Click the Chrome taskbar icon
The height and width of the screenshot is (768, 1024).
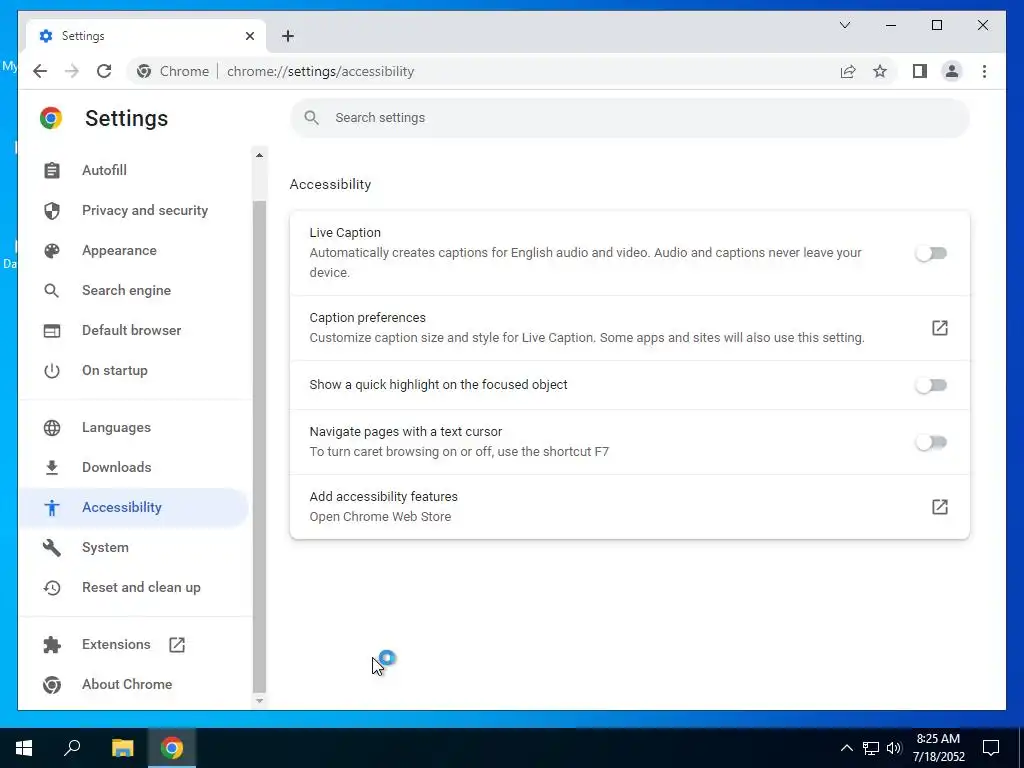point(172,748)
